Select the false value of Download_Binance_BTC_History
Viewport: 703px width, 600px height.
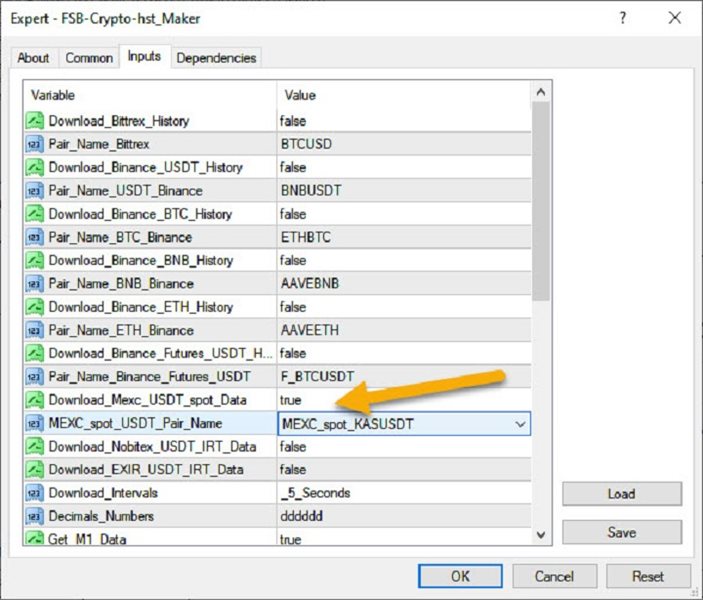pyautogui.click(x=404, y=214)
